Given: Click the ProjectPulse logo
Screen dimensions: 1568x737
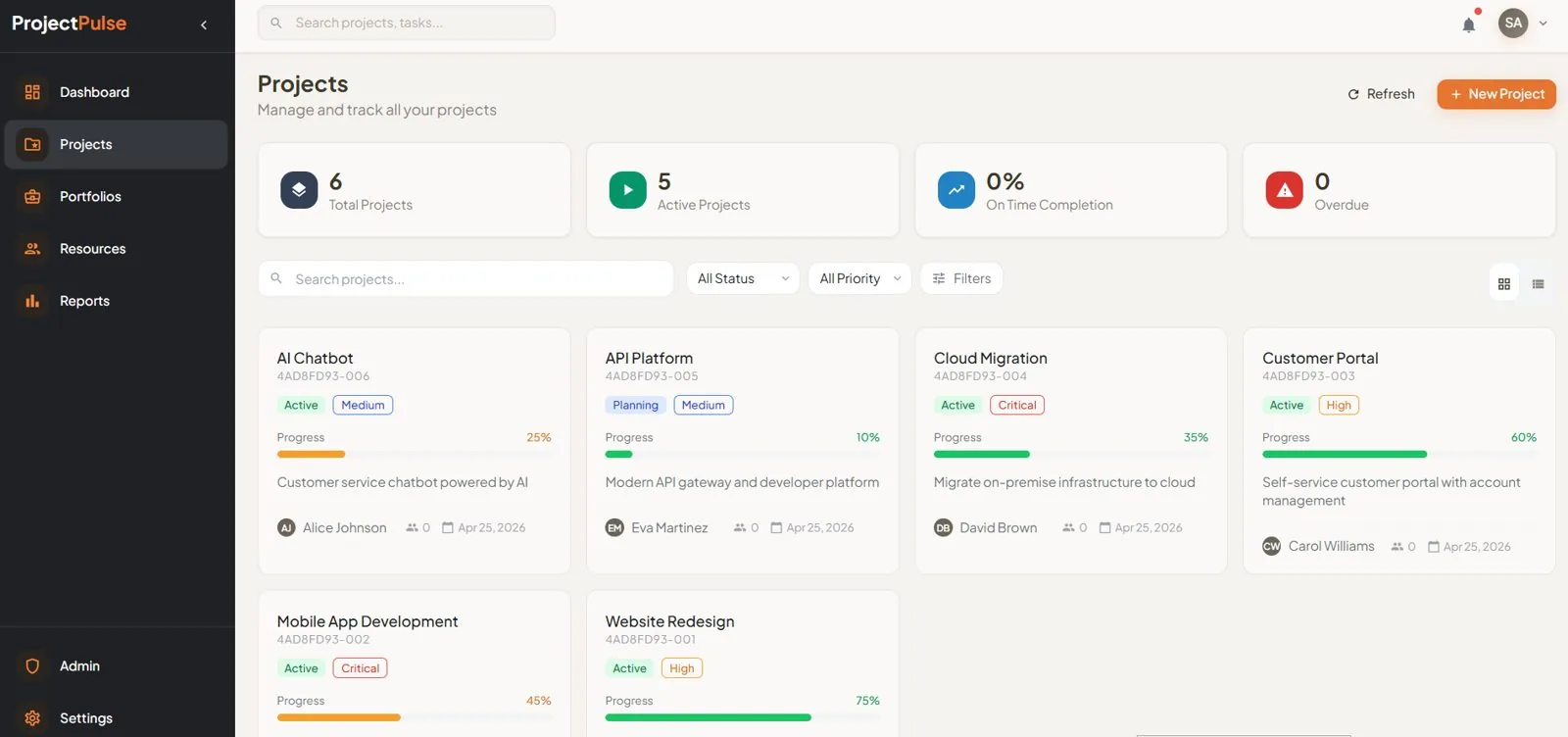Looking at the screenshot, I should click(69, 24).
